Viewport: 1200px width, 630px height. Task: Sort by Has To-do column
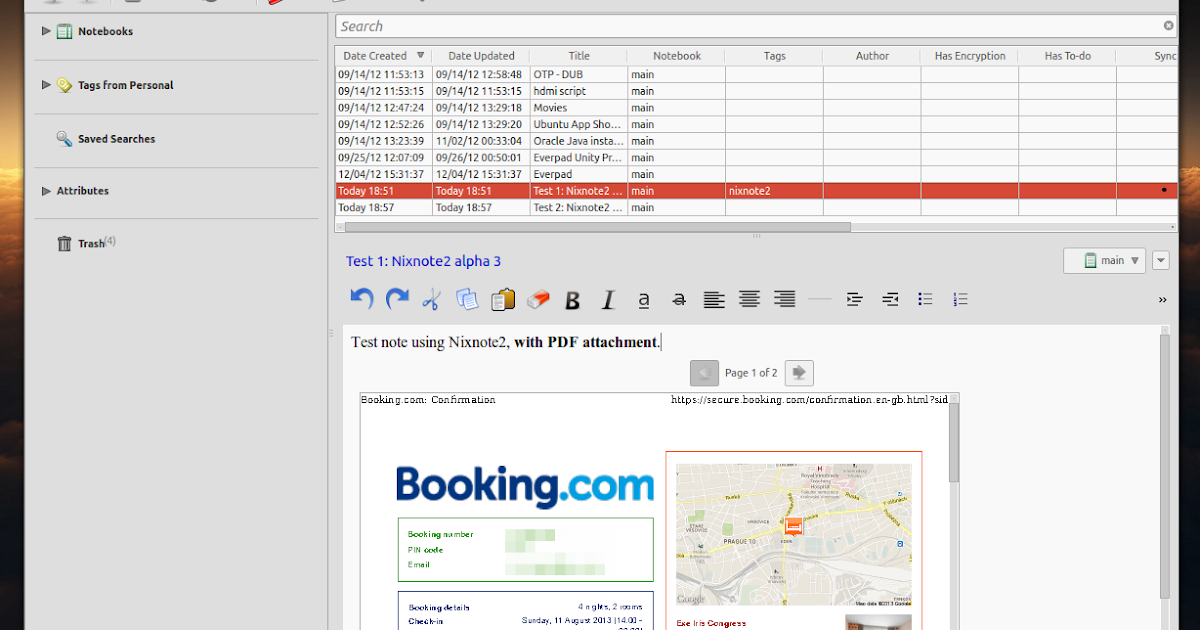coord(1068,56)
